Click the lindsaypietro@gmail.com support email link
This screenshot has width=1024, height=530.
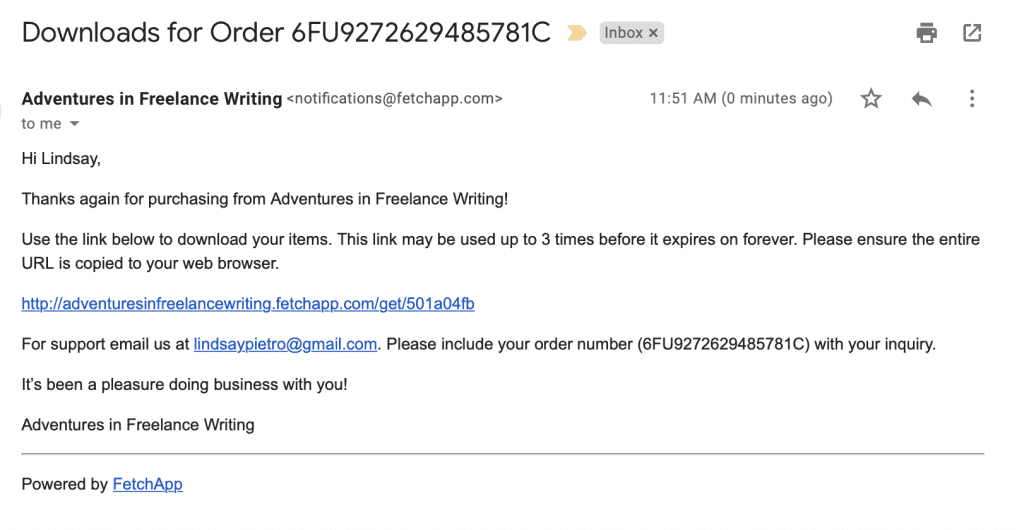tap(285, 344)
